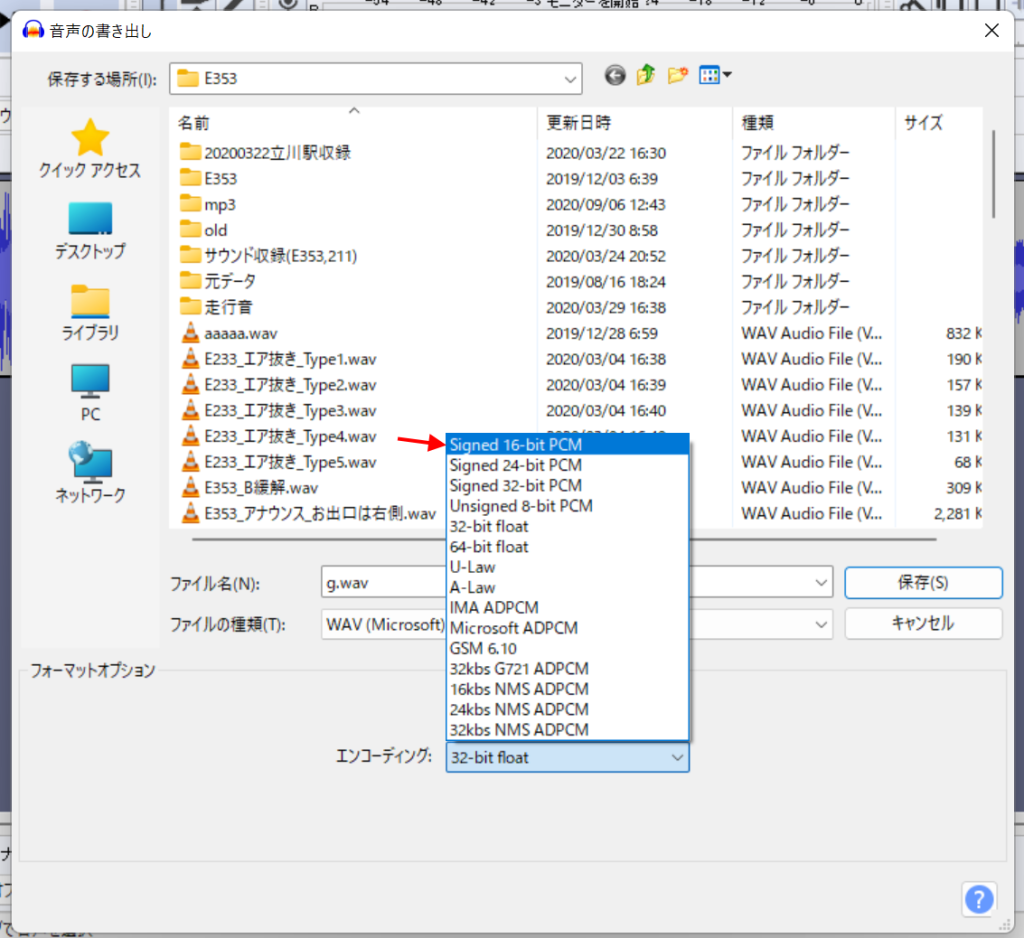Image resolution: width=1024 pixels, height=938 pixels.
Task: Choose Signed 16-bit PCM encoding
Action: 516,444
